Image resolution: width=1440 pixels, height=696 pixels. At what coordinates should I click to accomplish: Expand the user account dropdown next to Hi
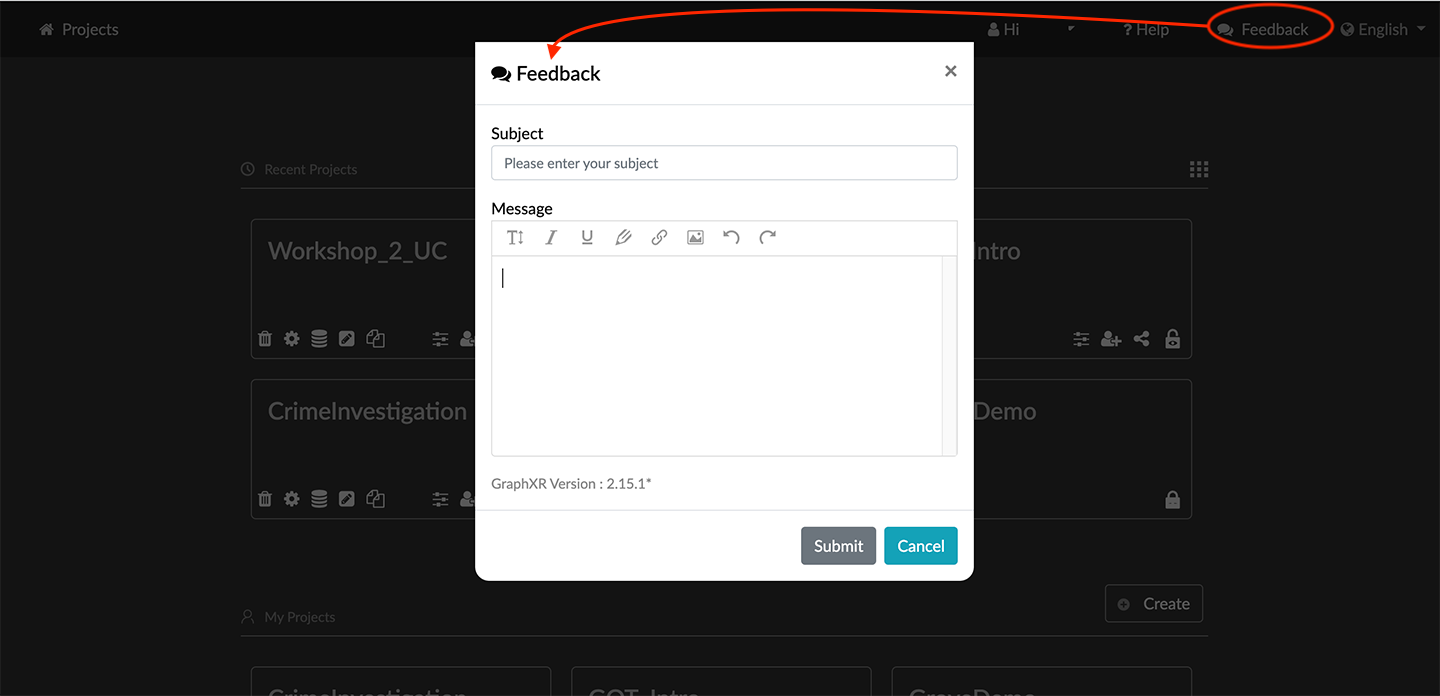tap(1069, 29)
